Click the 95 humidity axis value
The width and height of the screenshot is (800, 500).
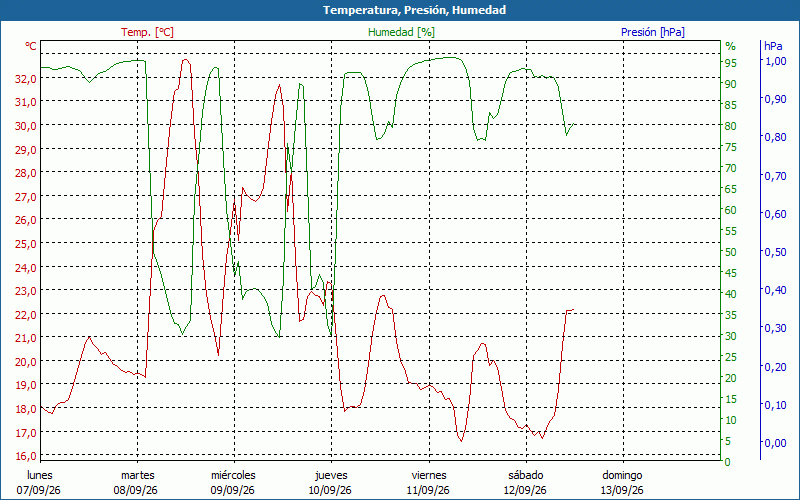[x=731, y=63]
